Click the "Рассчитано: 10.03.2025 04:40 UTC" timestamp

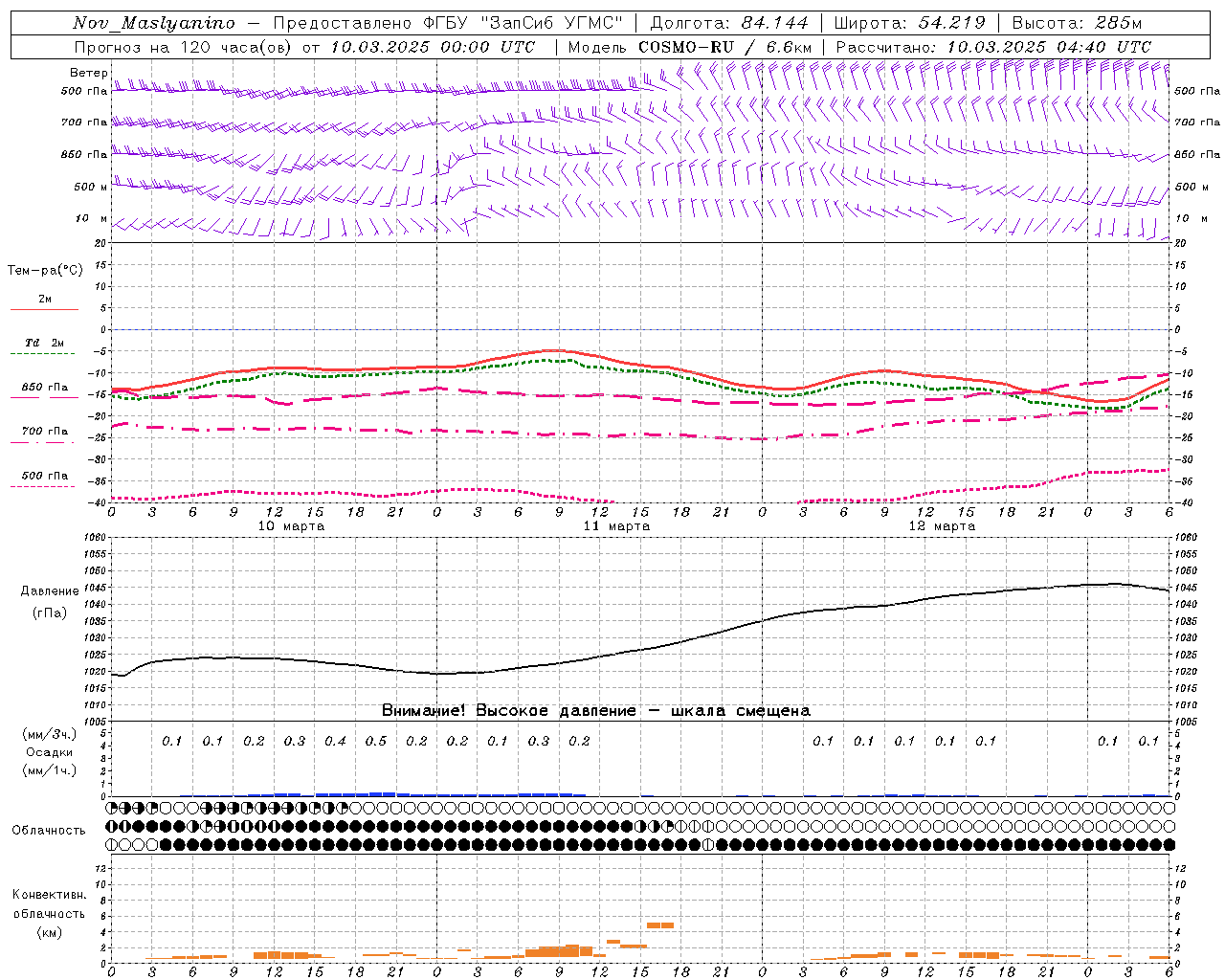click(x=993, y=47)
